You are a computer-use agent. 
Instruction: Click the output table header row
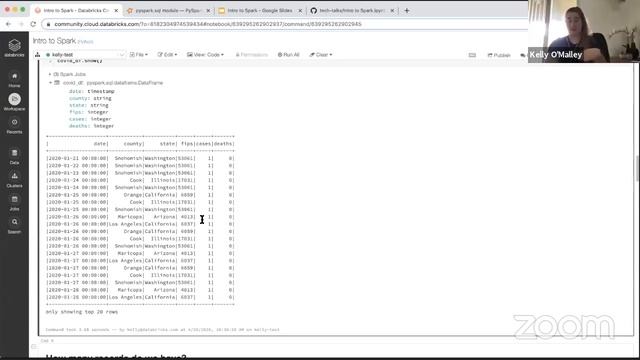(140, 144)
